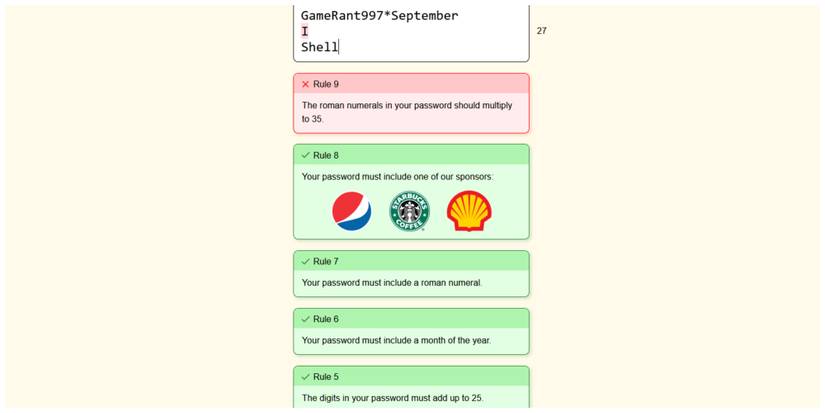
Task: Select the Rule 8 header label
Action: pos(326,155)
